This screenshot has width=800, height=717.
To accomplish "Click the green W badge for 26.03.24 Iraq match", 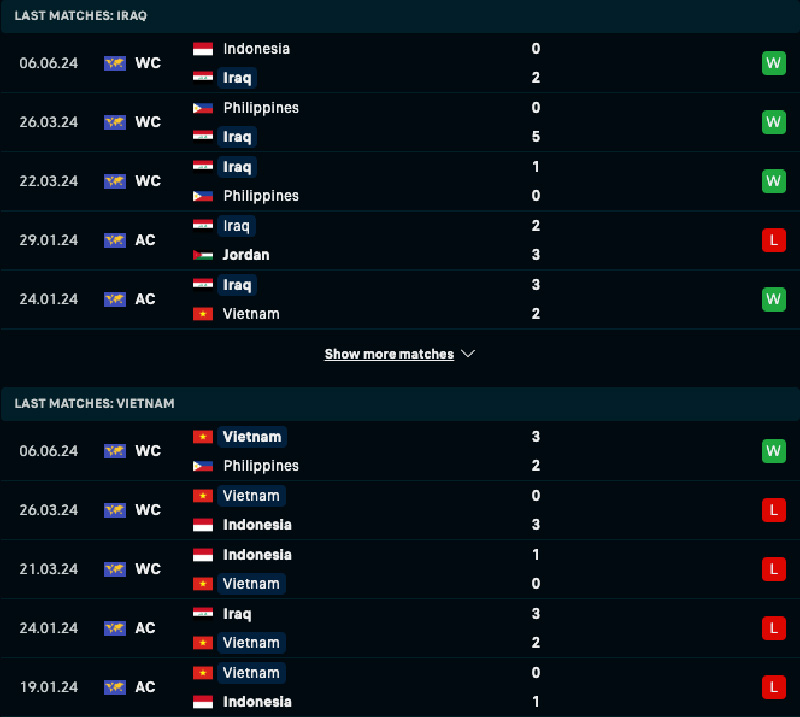I will [773, 122].
